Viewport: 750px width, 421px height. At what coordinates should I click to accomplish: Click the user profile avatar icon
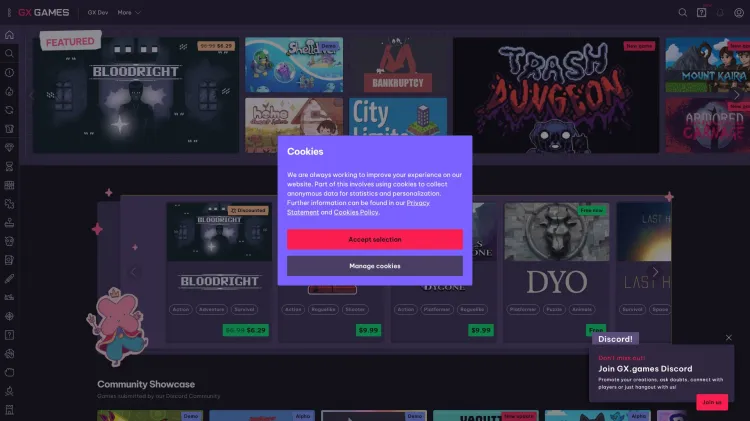tap(739, 13)
